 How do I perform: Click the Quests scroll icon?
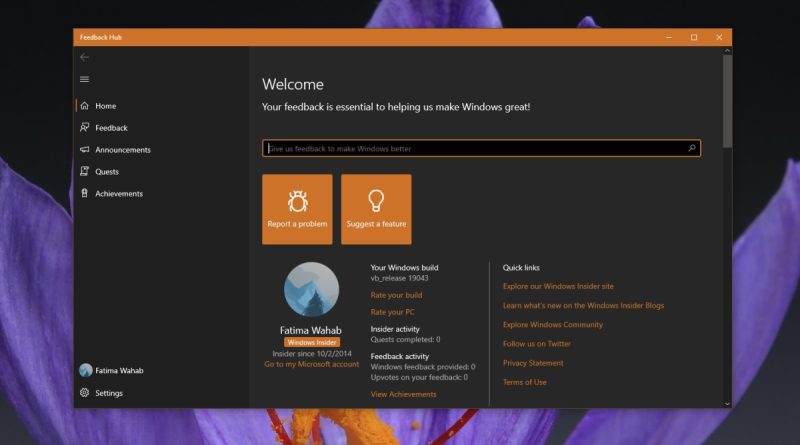pyautogui.click(x=85, y=171)
